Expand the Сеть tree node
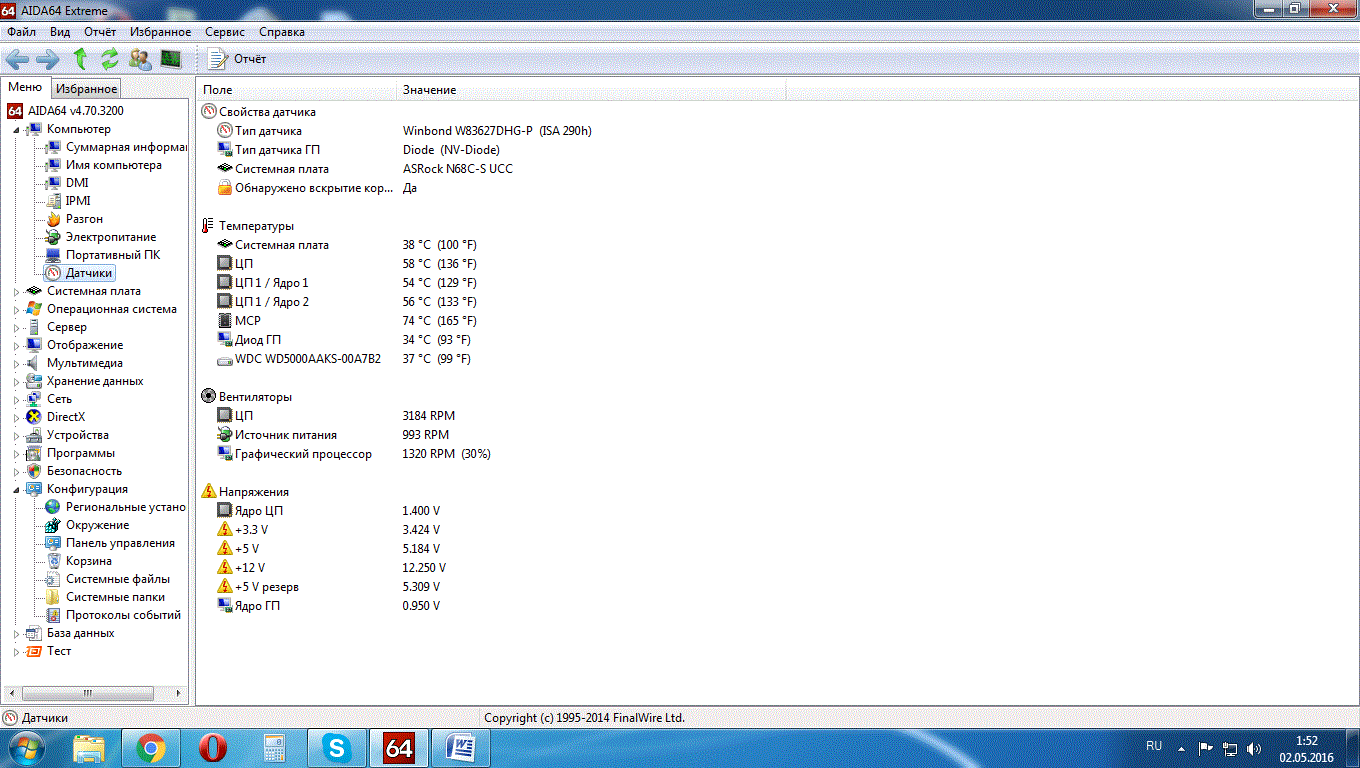The image size is (1360, 768). coord(16,399)
